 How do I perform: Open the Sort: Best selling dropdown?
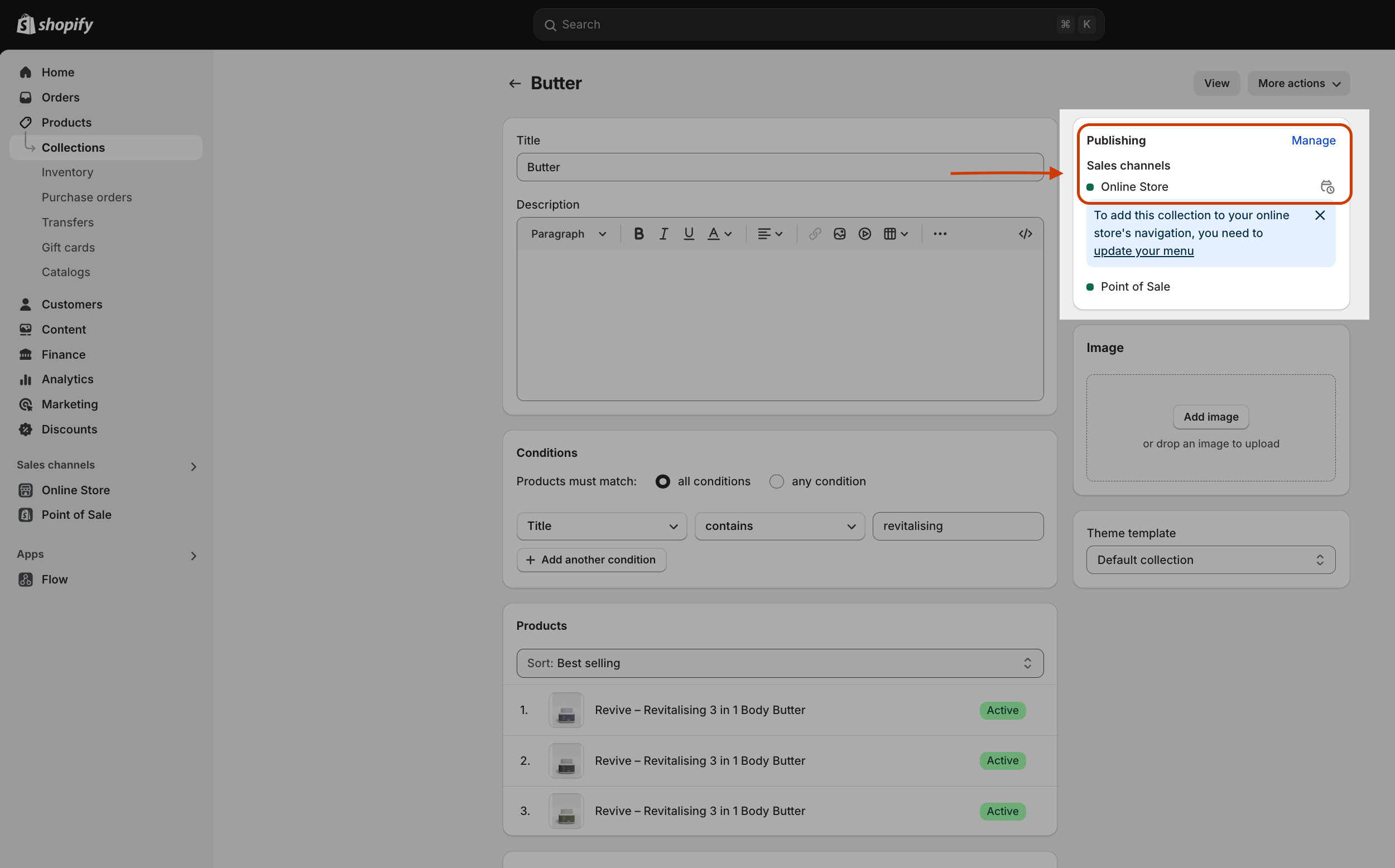click(x=780, y=664)
